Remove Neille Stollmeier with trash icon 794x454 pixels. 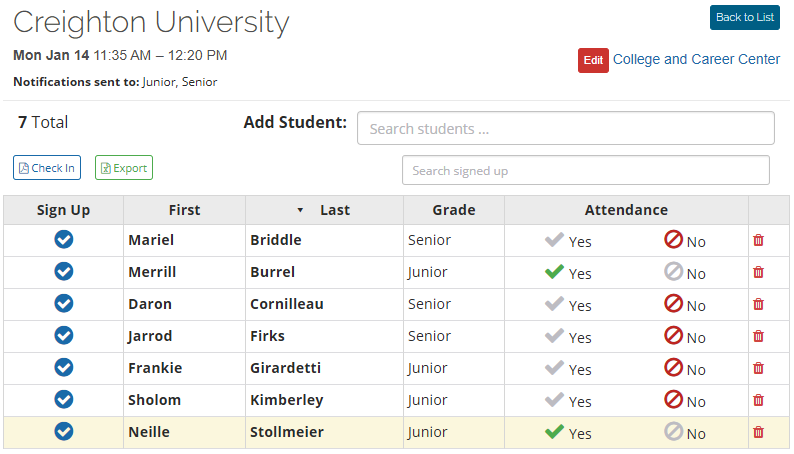[758, 432]
